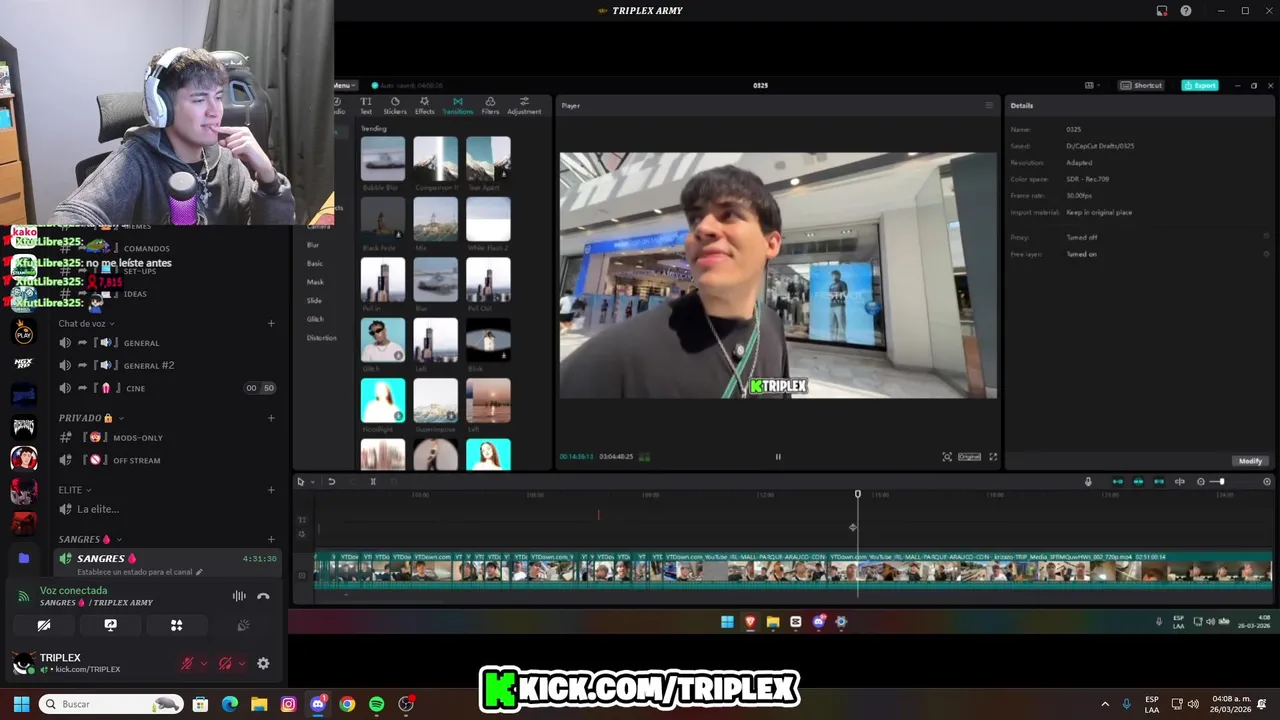Open the Filters tab in CapCut

click(490, 106)
